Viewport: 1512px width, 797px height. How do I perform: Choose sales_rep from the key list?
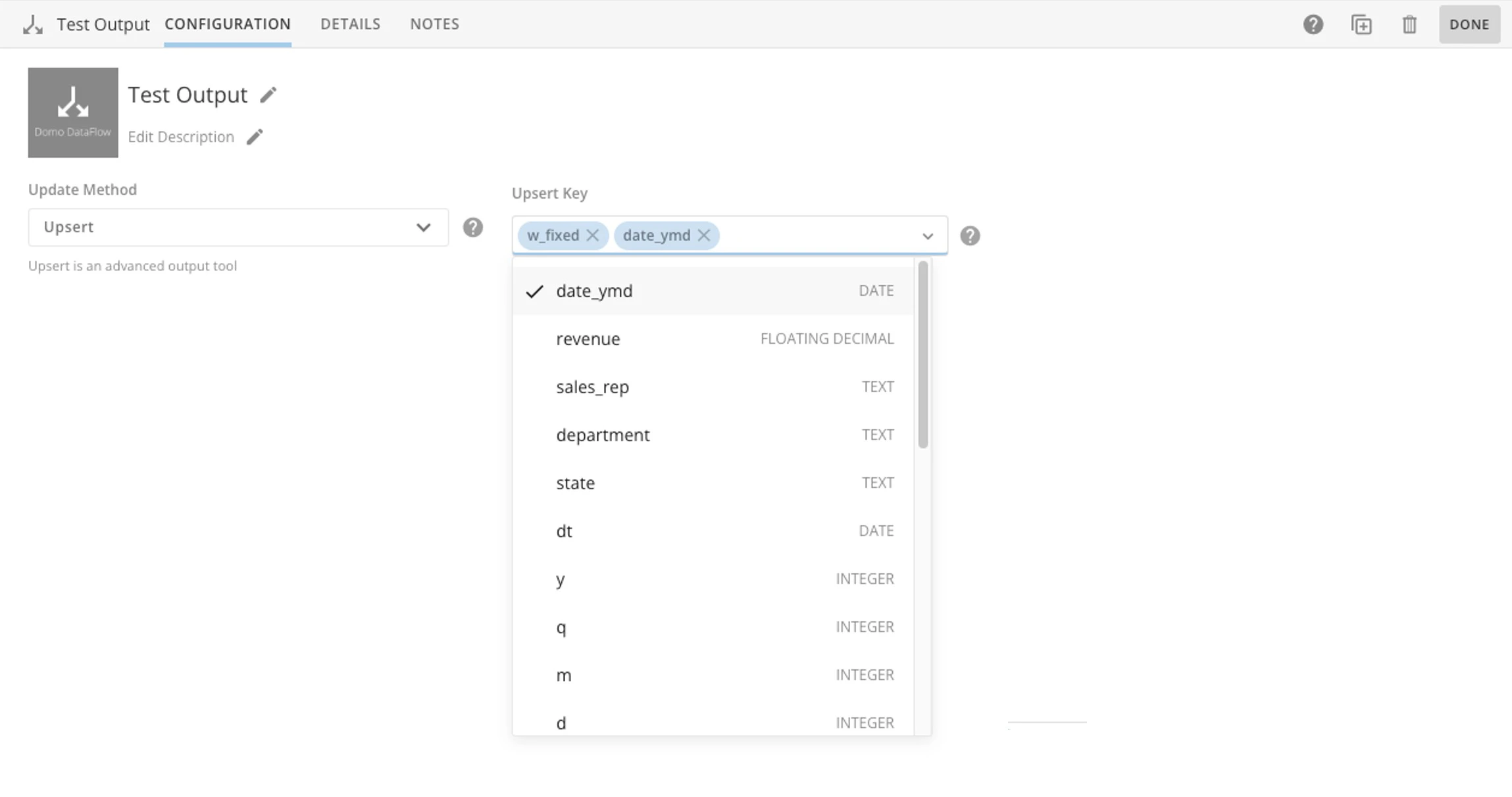(x=713, y=387)
